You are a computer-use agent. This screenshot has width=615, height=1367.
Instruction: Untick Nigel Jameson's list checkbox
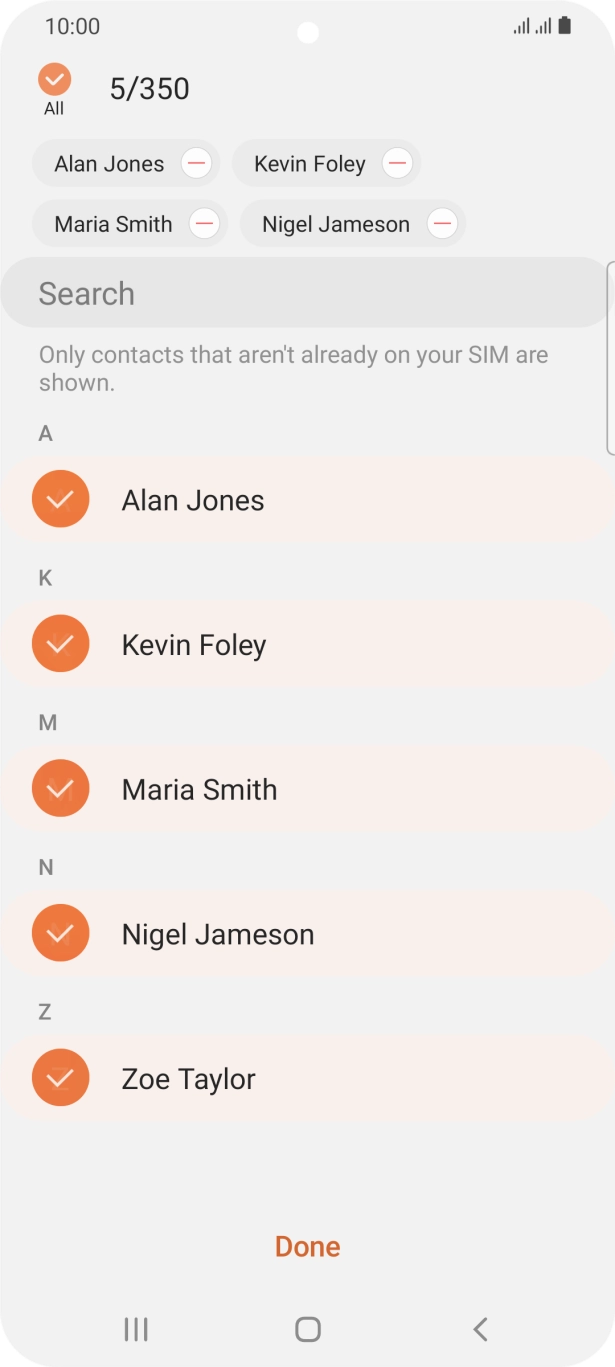60,933
